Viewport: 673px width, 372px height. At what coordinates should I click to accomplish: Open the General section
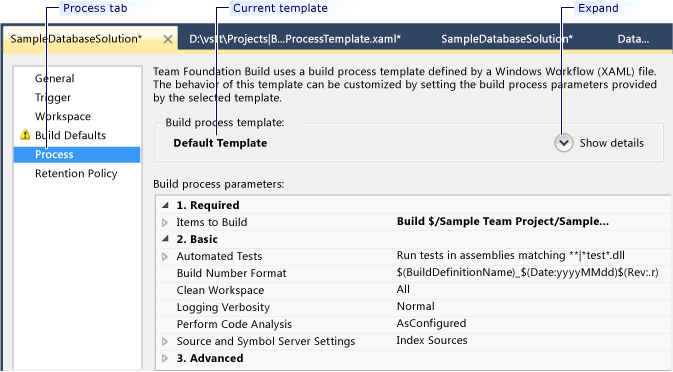coord(55,79)
